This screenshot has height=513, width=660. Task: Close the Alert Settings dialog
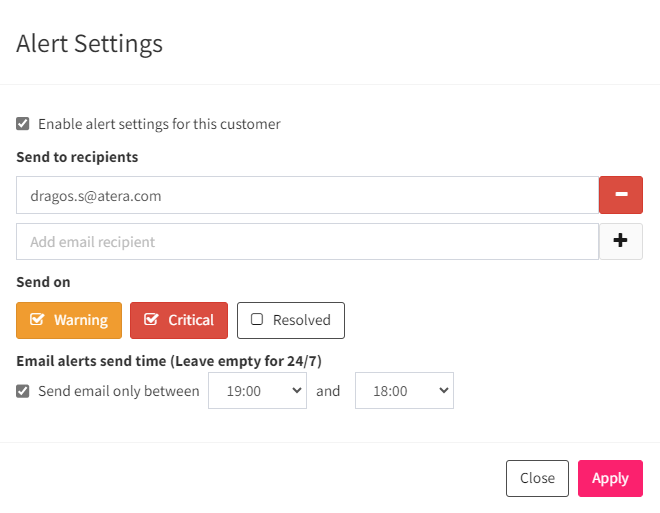click(538, 478)
